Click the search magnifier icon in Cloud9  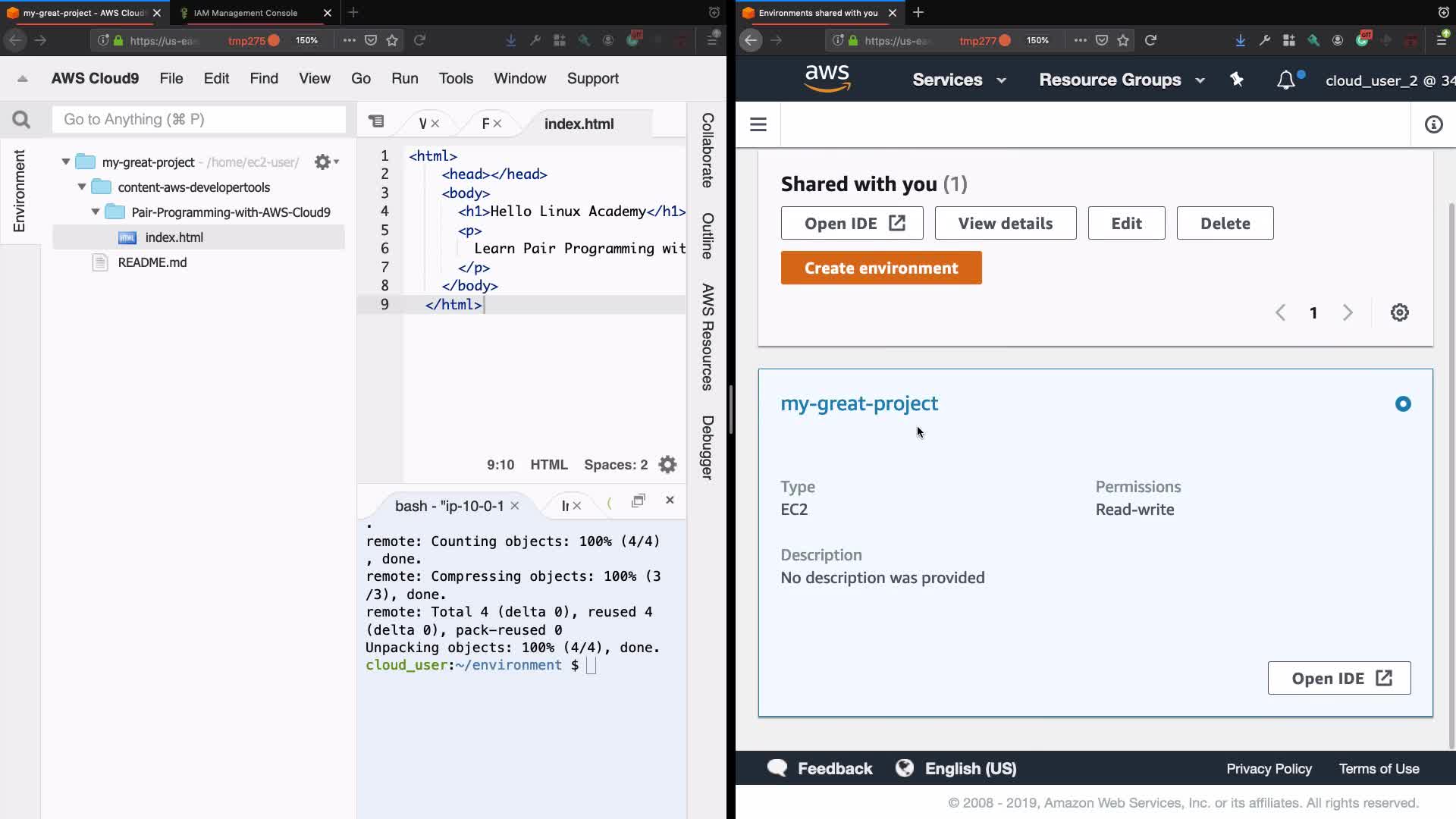21,120
